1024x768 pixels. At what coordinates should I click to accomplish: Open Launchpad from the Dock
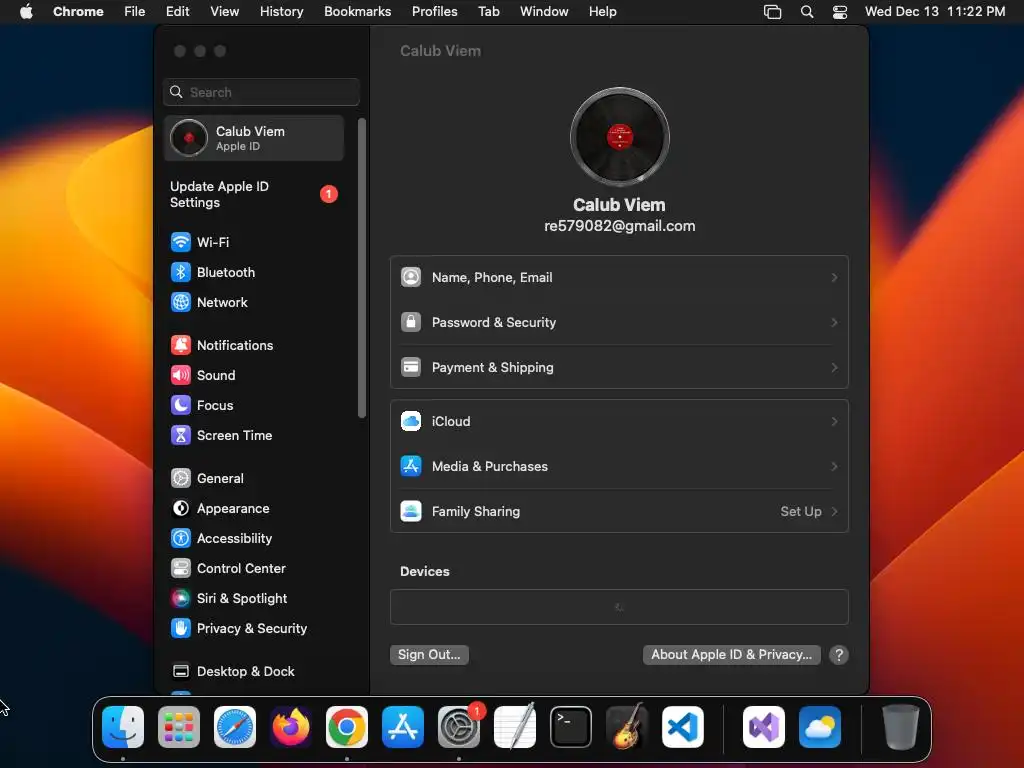pos(179,727)
